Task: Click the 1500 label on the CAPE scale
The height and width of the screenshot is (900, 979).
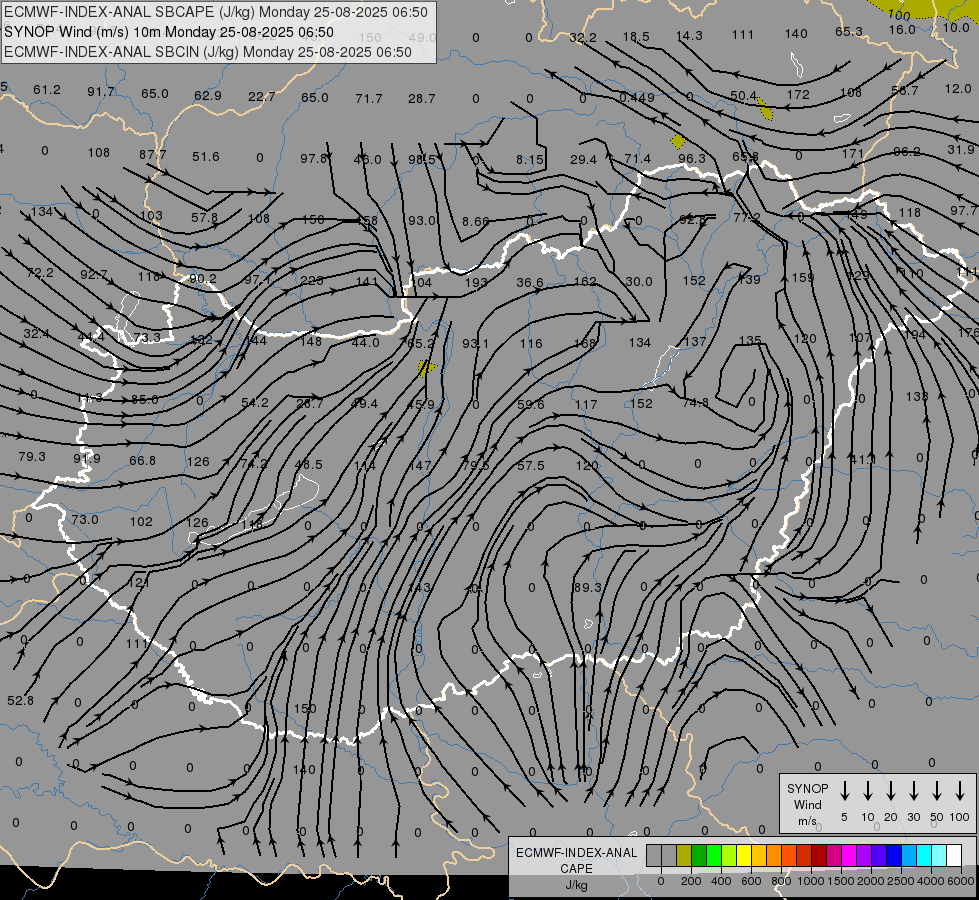Action: pyautogui.click(x=840, y=881)
